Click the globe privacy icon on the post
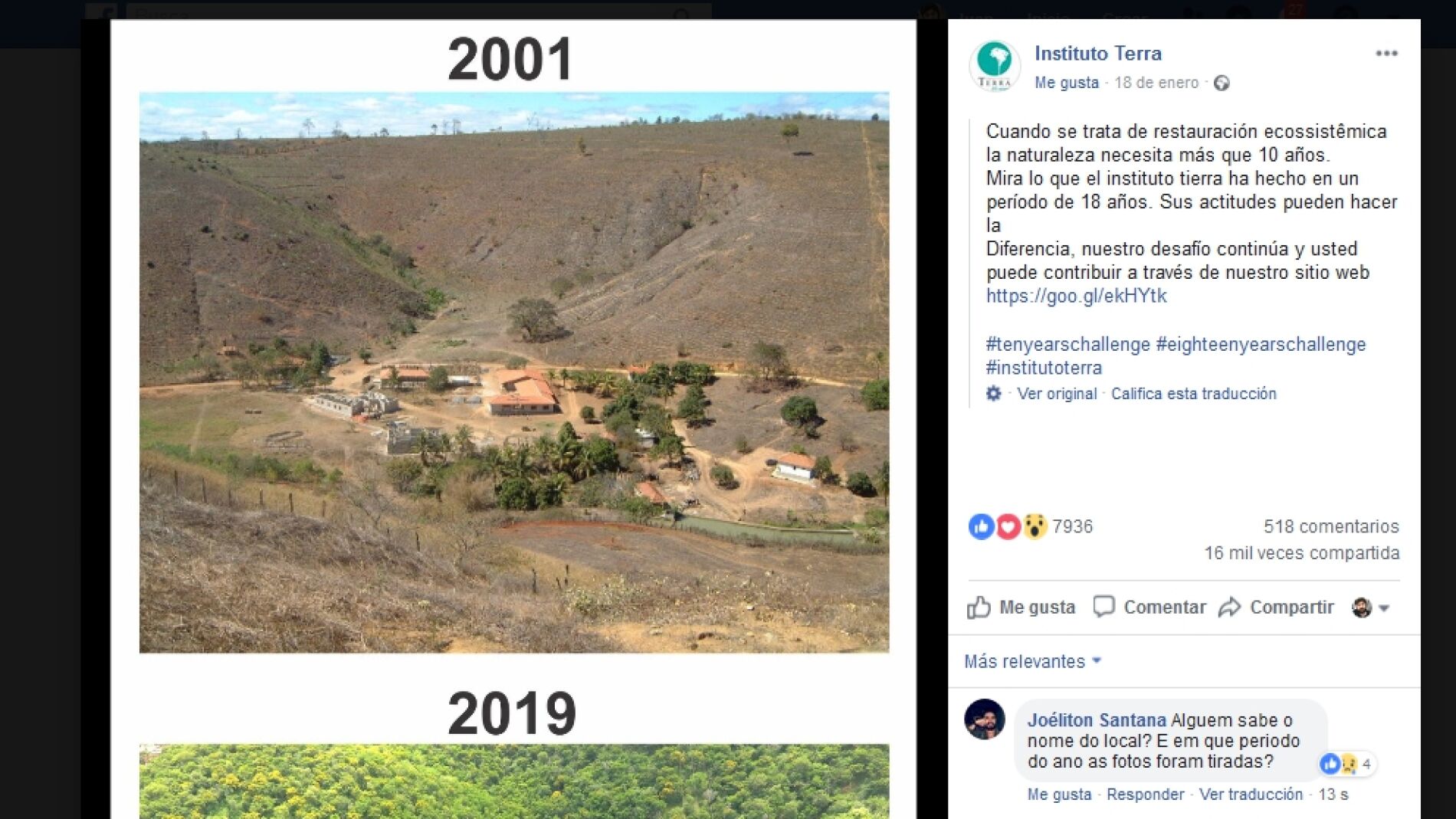The height and width of the screenshot is (819, 1456). (1222, 83)
